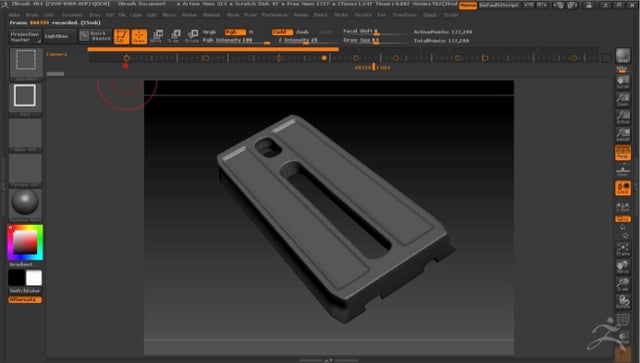
Task: Select the black secondary color swatch
Action: tap(17, 278)
